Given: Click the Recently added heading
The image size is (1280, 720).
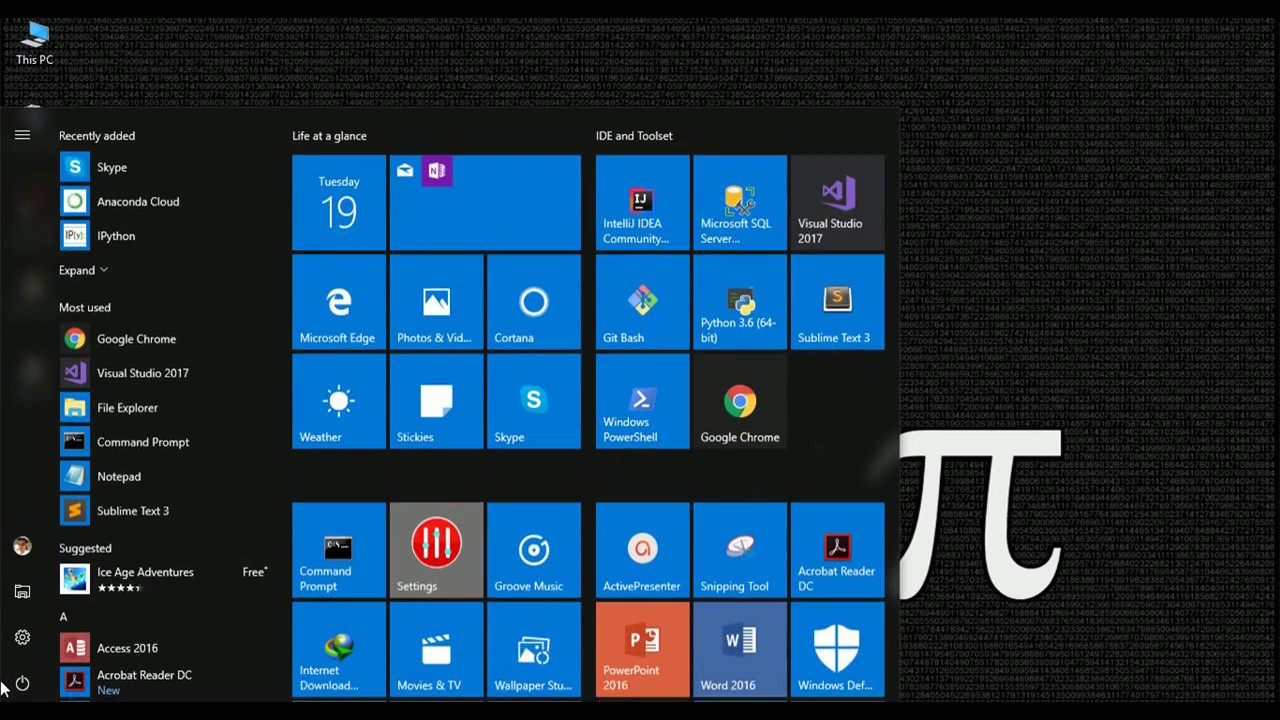Looking at the screenshot, I should pyautogui.click(x=97, y=136).
